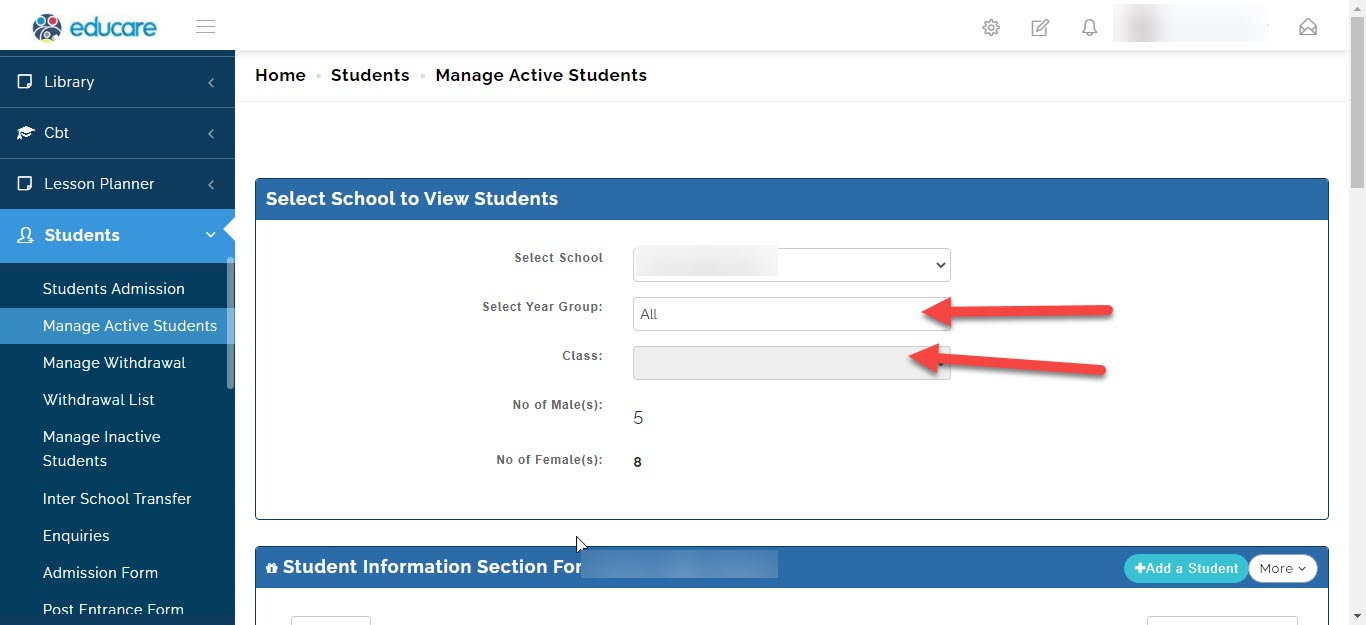Click the 'No of Male(s):' label
Screen dimensions: 1366x625
(557, 406)
